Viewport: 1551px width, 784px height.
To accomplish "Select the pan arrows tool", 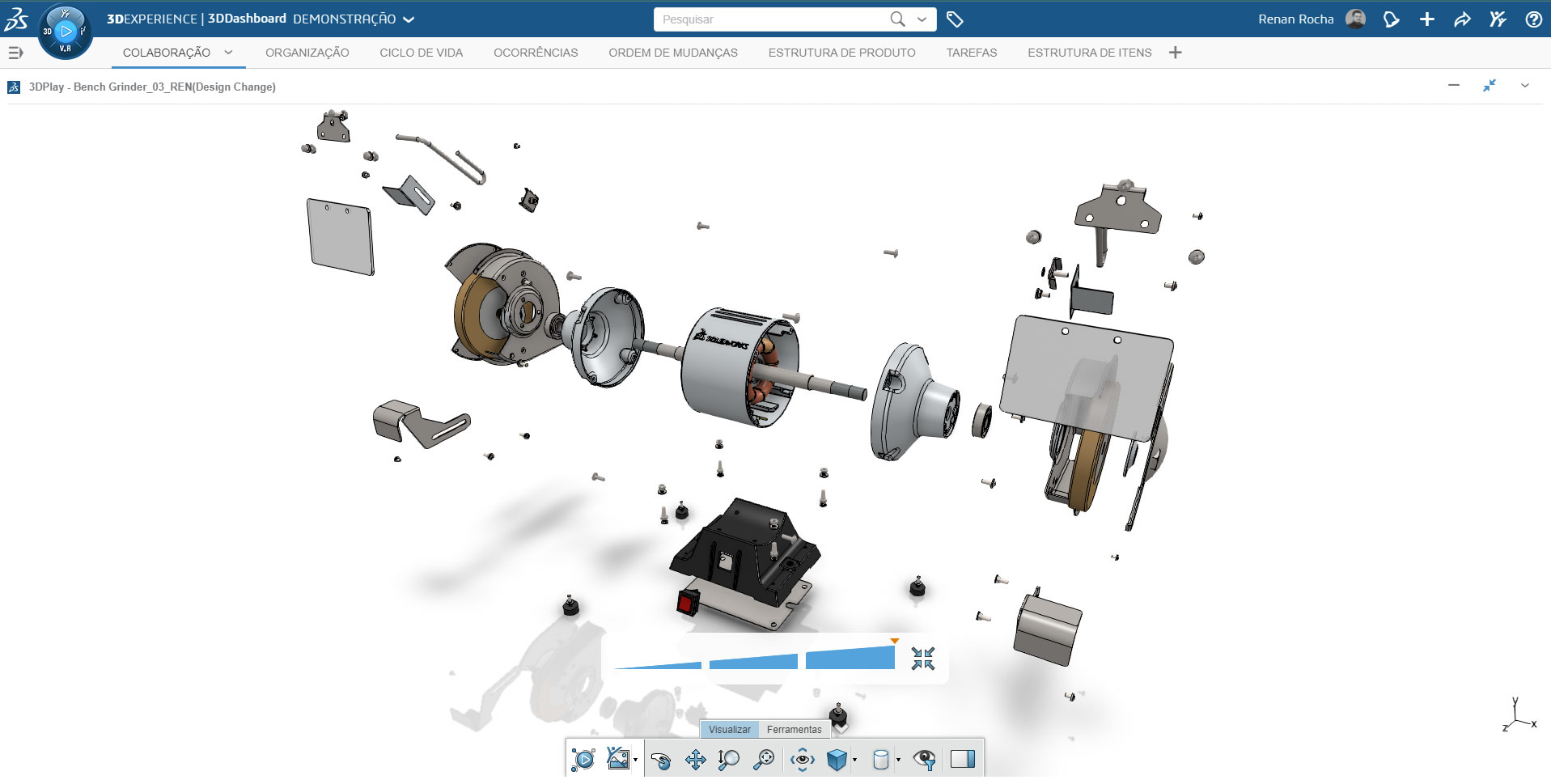I will 695,759.
